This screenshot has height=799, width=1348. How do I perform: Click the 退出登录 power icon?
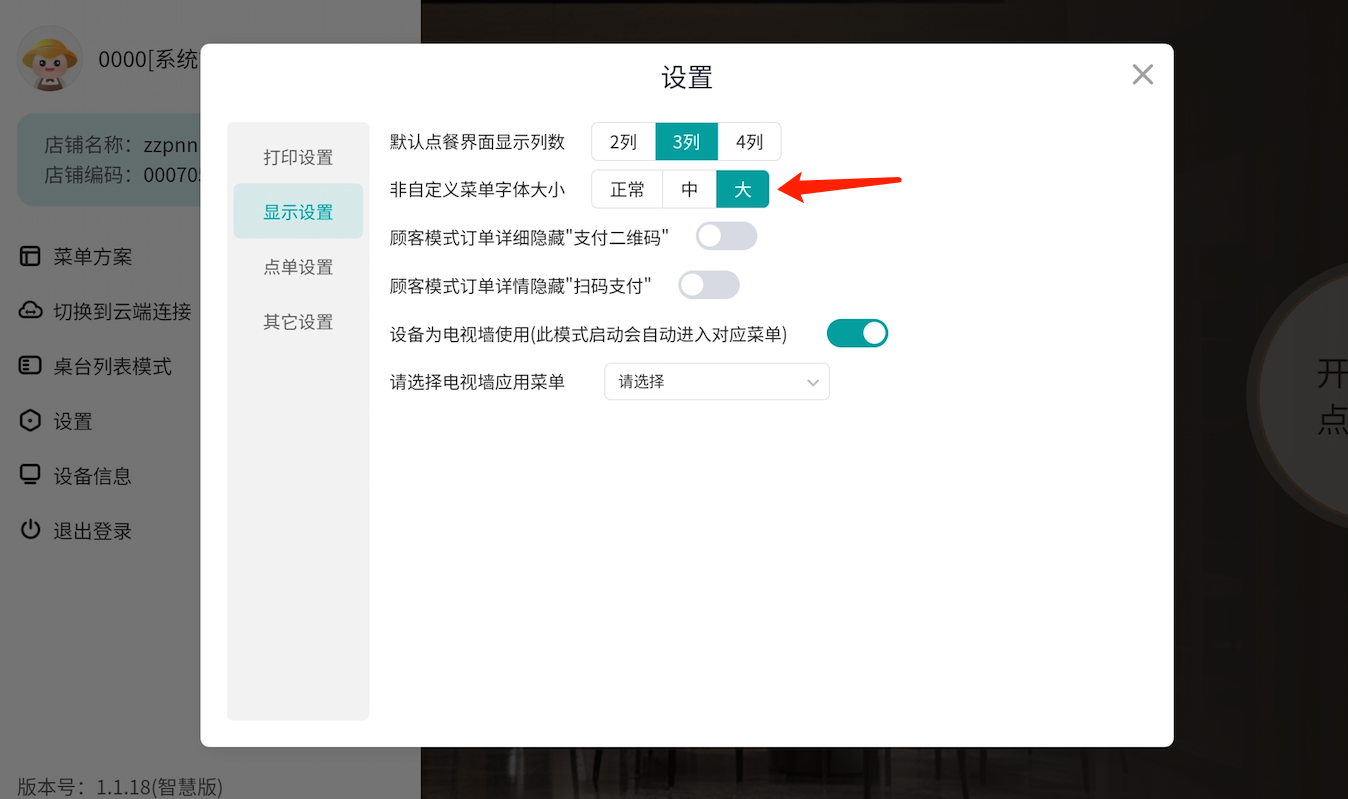click(x=31, y=530)
